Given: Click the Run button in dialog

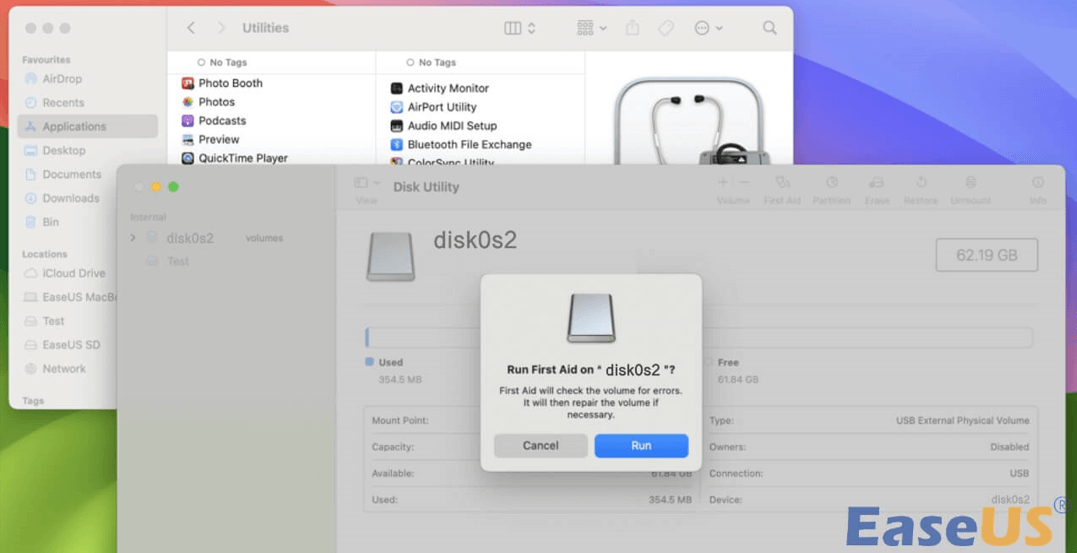Looking at the screenshot, I should (x=641, y=446).
